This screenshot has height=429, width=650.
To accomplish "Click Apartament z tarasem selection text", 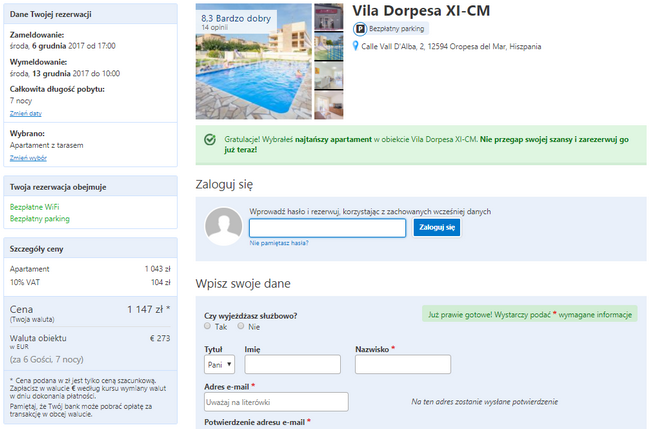I will (x=46, y=145).
